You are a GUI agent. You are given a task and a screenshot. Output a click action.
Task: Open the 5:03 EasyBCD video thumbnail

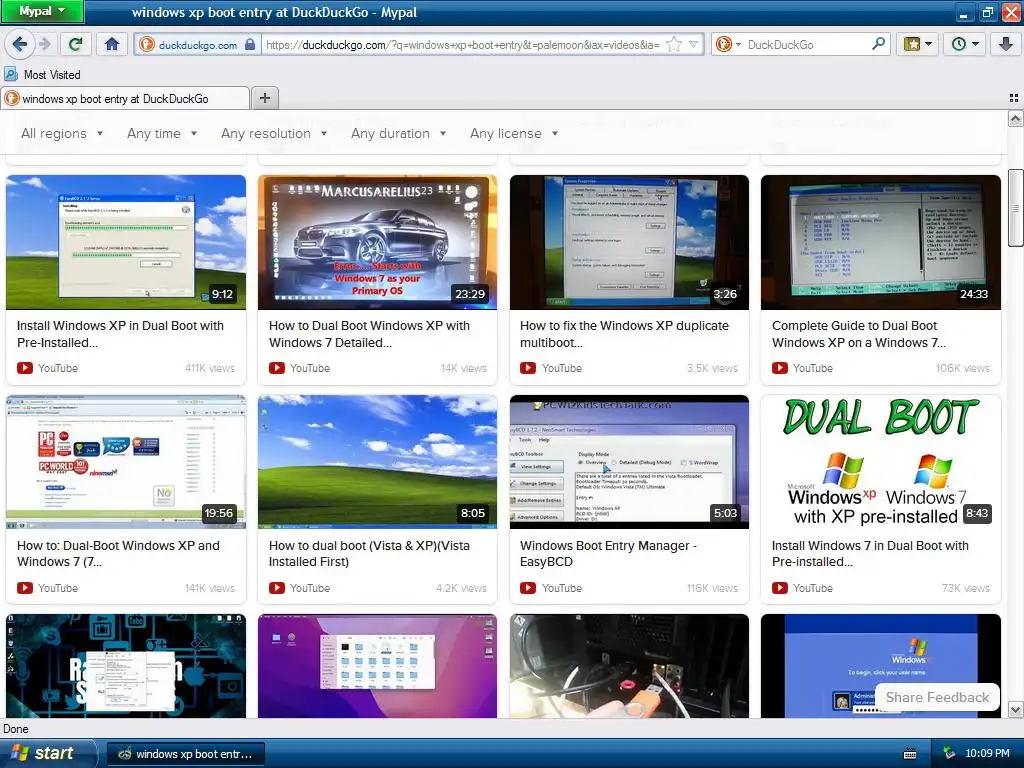(x=629, y=462)
